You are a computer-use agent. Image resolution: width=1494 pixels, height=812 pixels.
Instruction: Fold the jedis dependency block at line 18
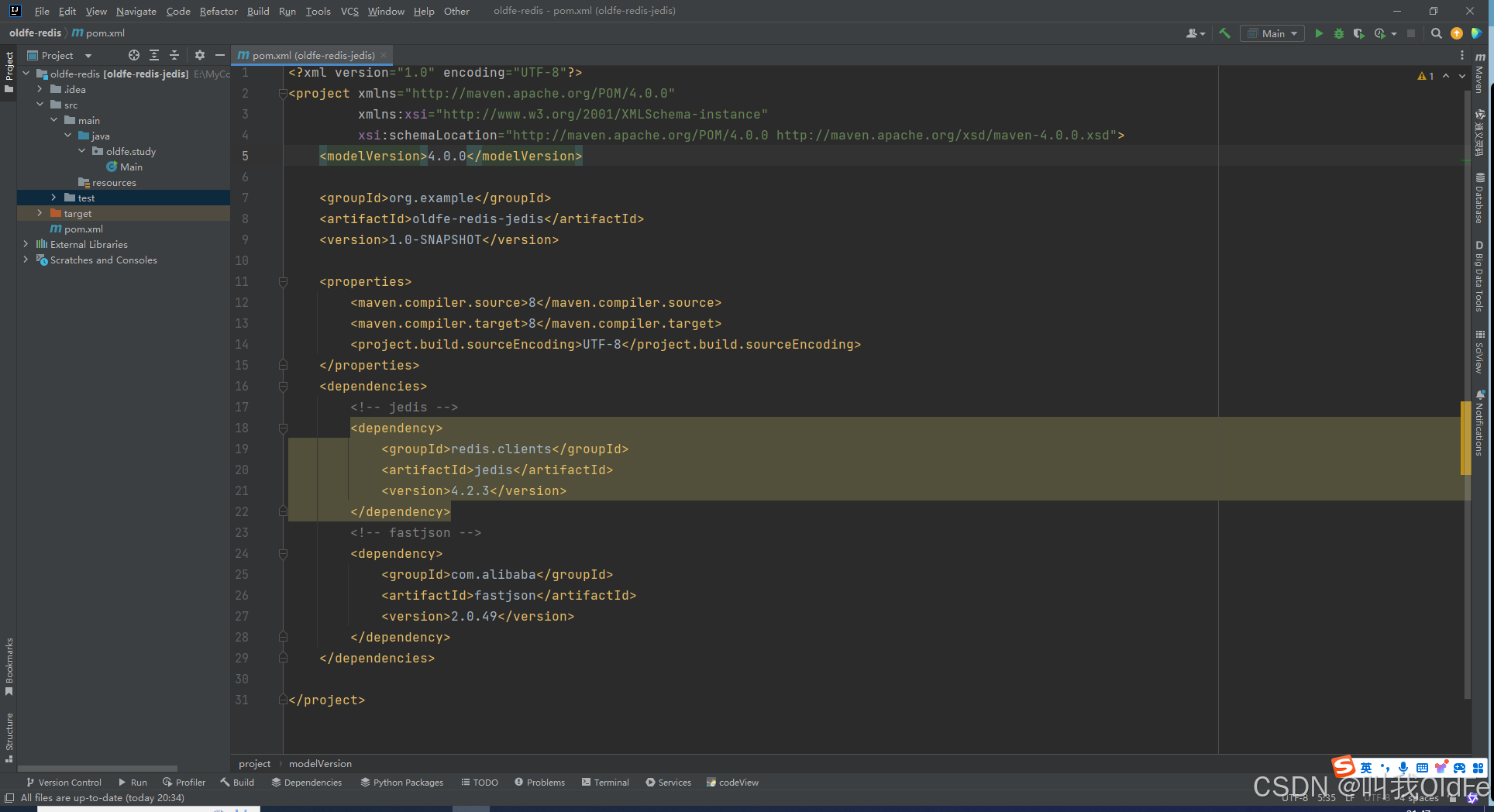point(283,428)
